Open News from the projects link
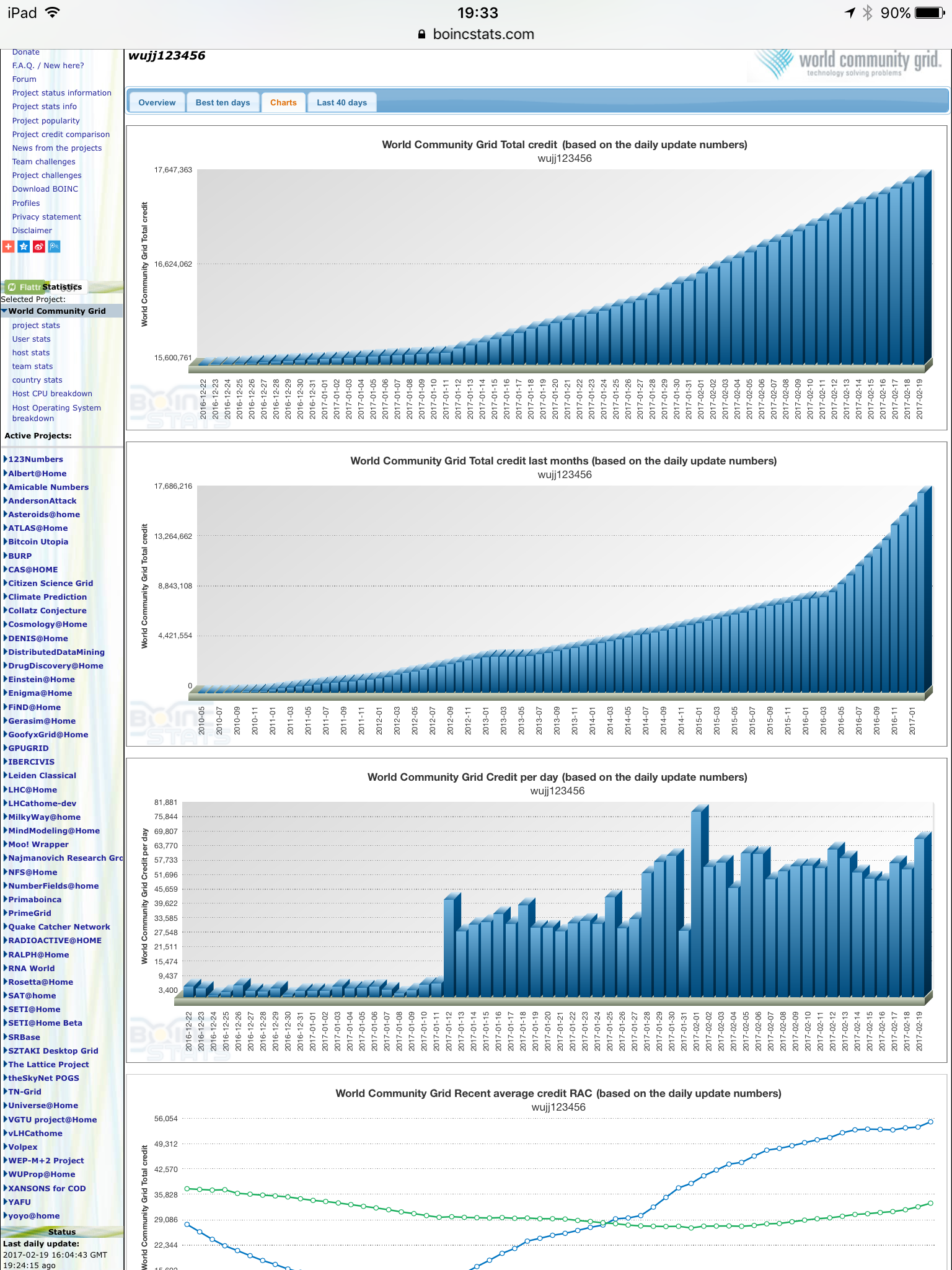 57,148
